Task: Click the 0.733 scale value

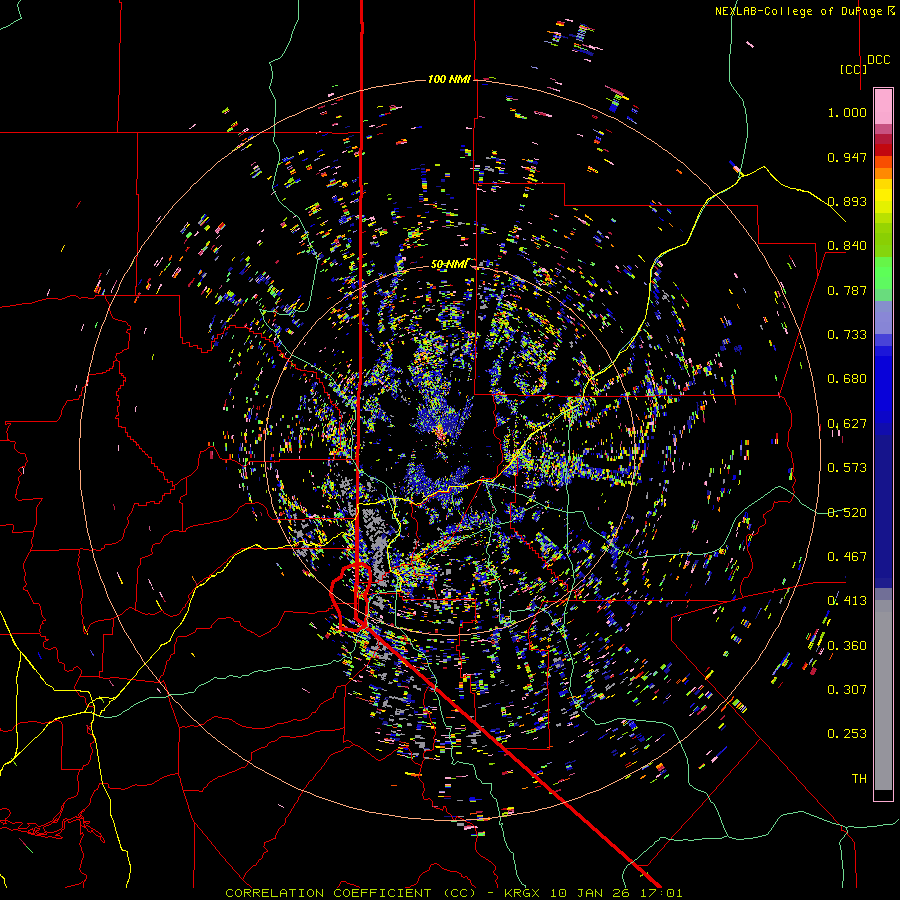Action: [847, 335]
